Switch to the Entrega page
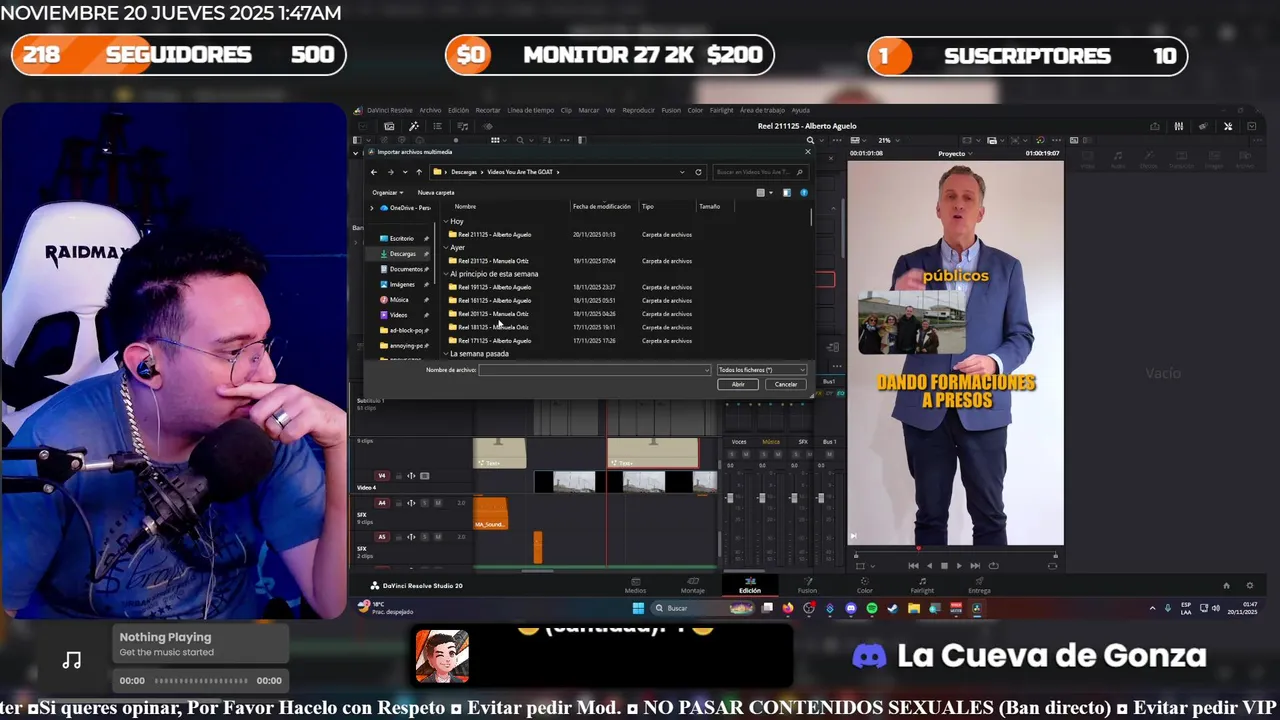1280x720 pixels. pos(979,585)
